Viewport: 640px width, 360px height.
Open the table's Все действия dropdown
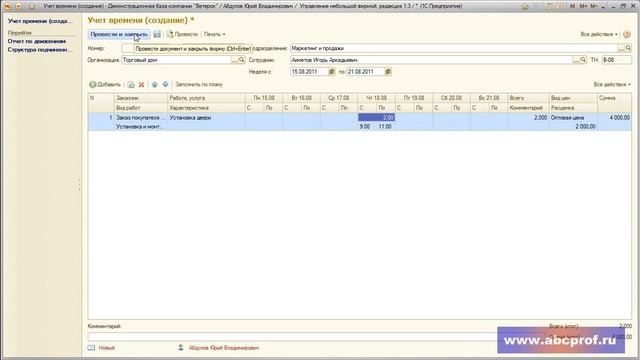pyautogui.click(x=612, y=84)
